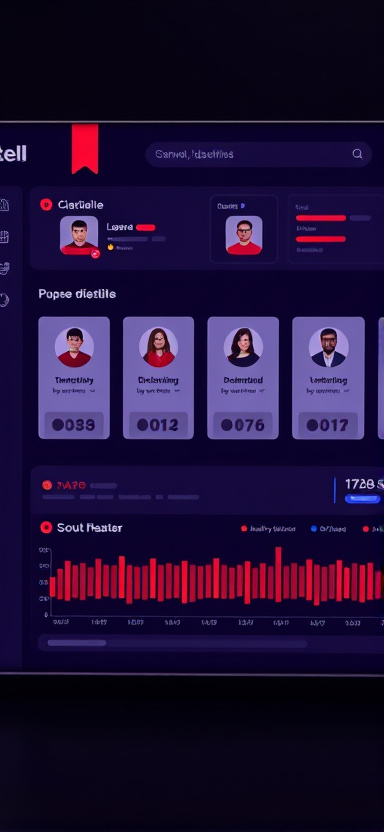Click the red circle icon beside Clertlelie
The width and height of the screenshot is (384, 832).
pos(46,204)
